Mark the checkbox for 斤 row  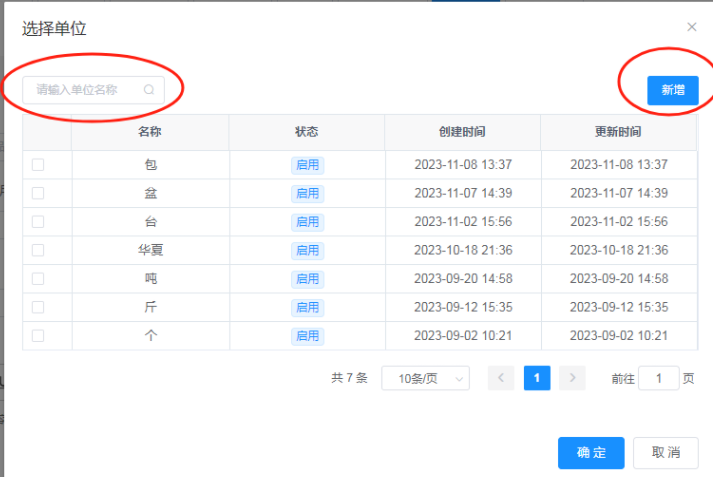pos(38,307)
